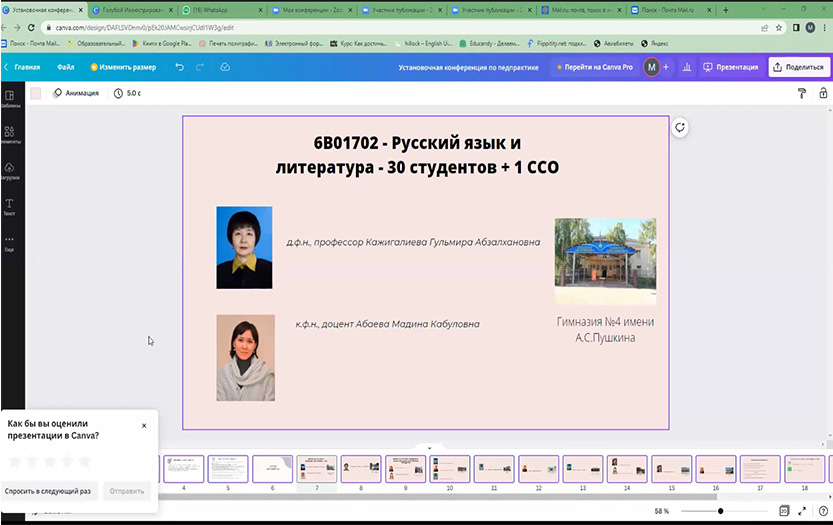
Task: Collapse the slide thumbnail strip using the chevron
Action: 429,448
